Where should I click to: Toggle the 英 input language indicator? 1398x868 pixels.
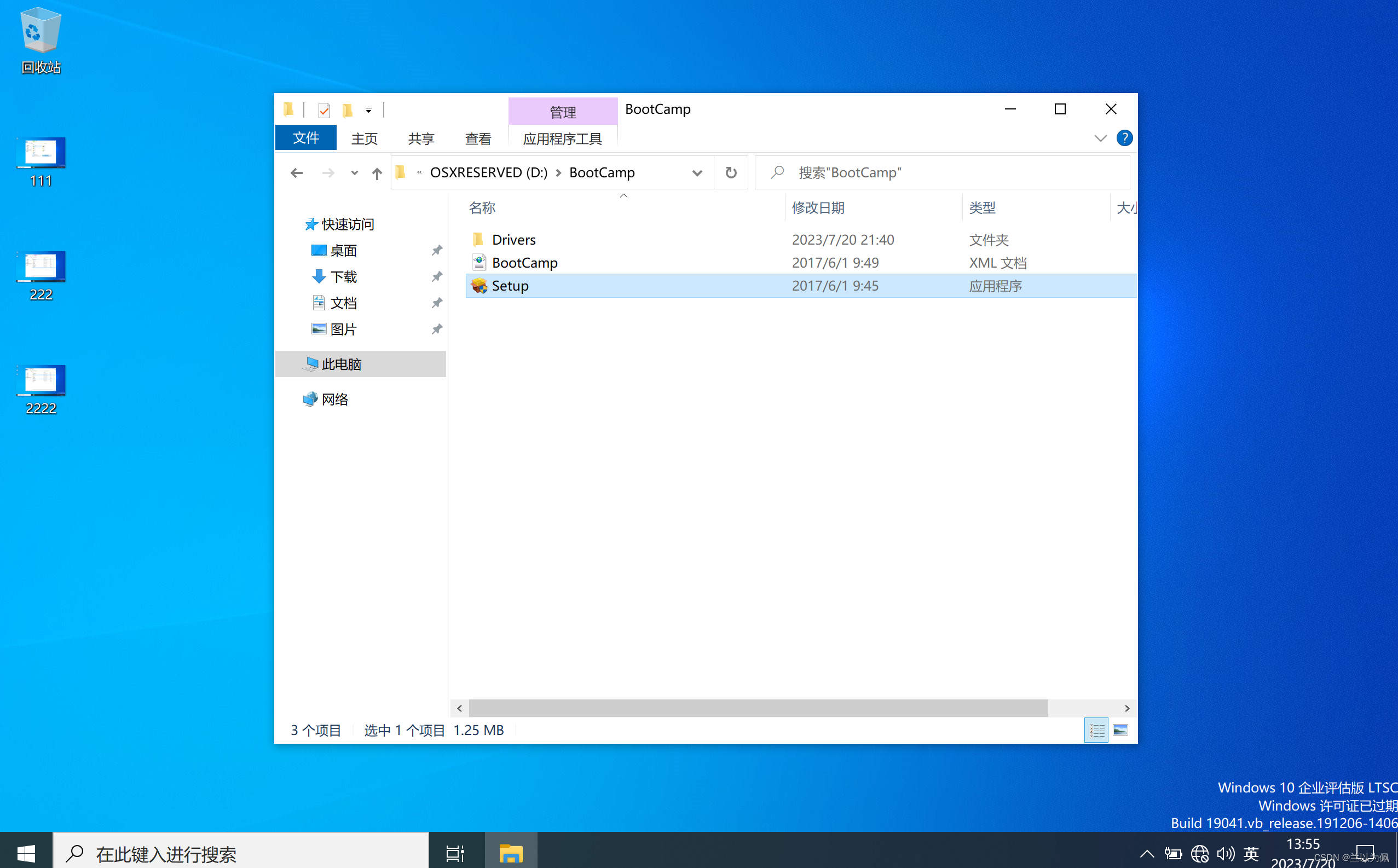coord(1251,853)
